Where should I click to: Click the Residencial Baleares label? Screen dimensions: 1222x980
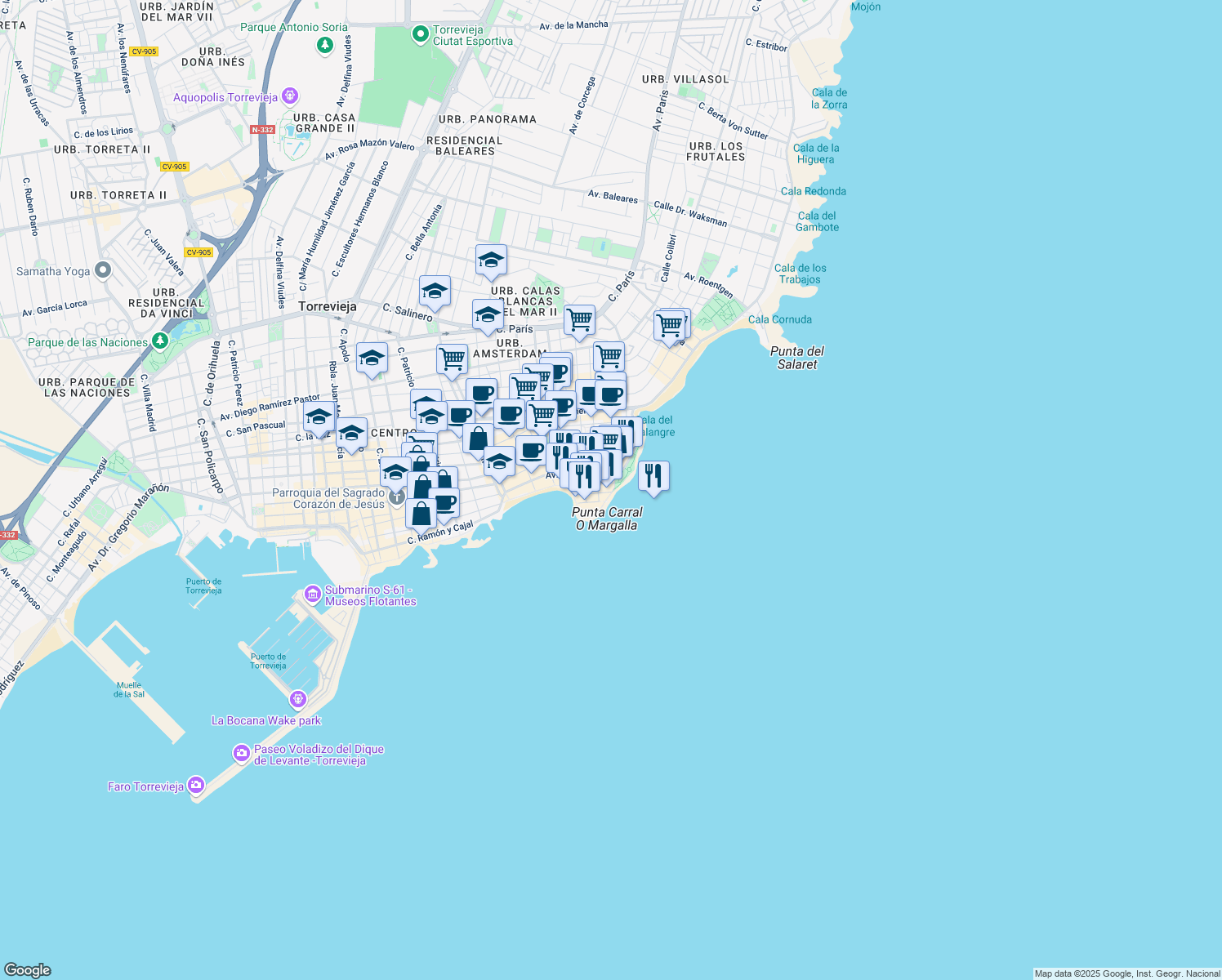(465, 146)
